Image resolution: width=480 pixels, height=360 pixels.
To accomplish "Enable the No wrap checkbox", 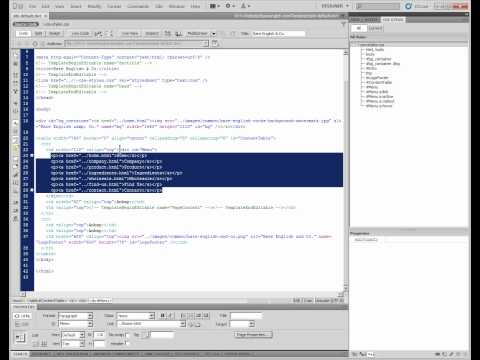I will click(x=127, y=335).
